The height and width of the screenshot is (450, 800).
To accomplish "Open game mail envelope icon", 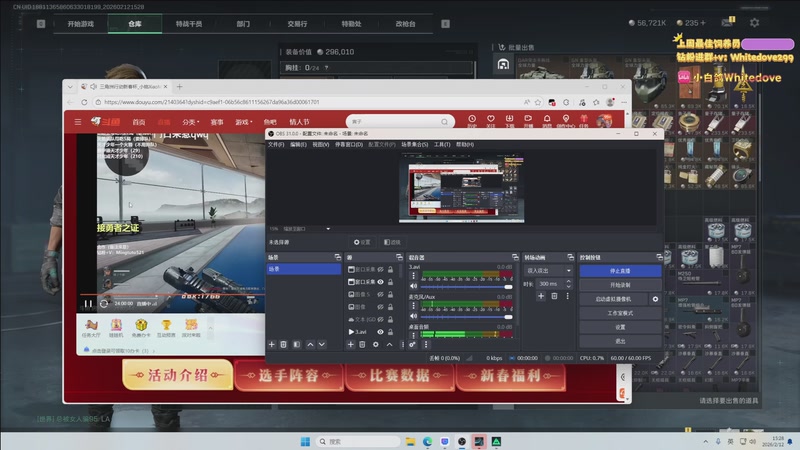I will coord(727,22).
